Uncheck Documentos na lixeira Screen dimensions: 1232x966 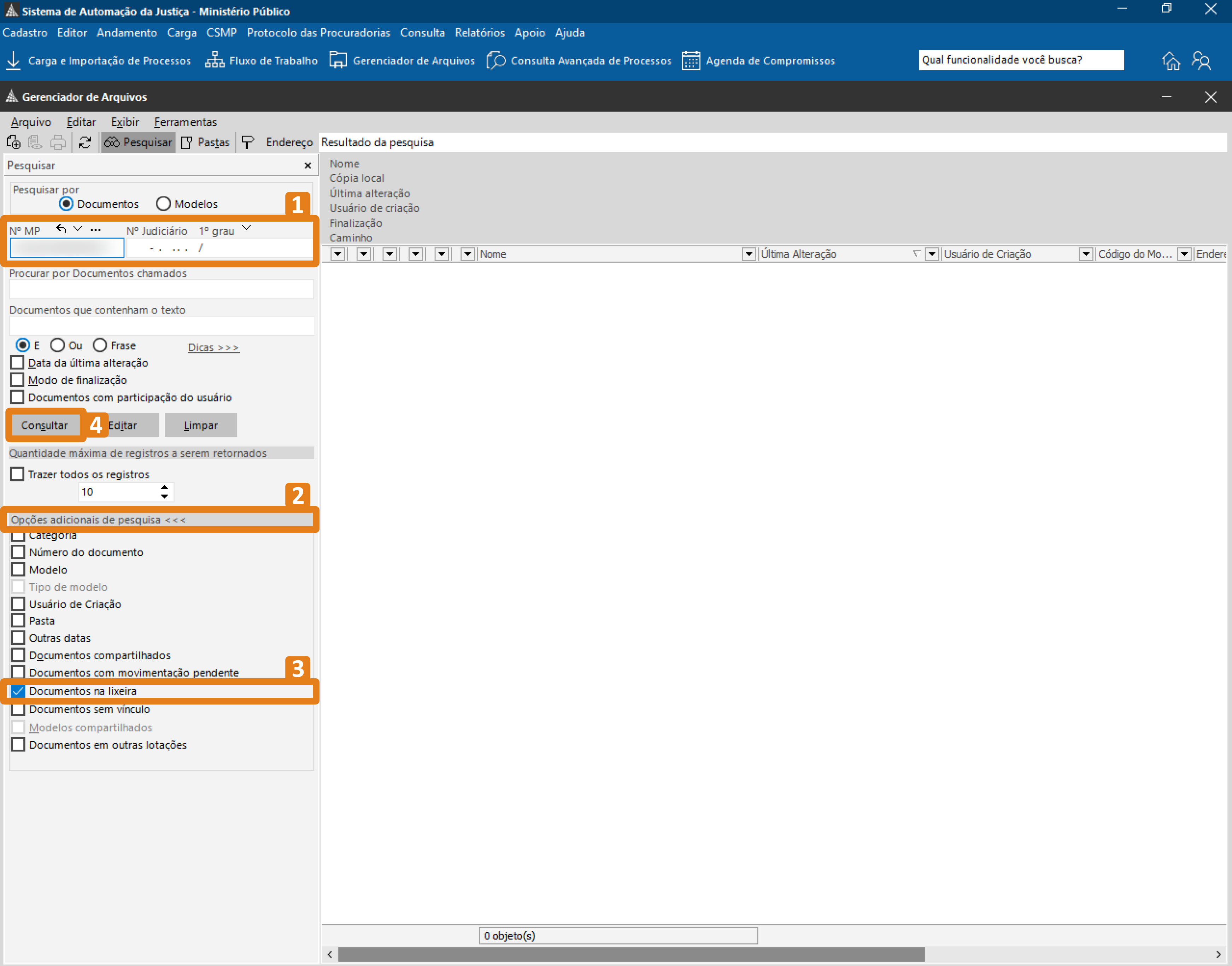coord(18,691)
